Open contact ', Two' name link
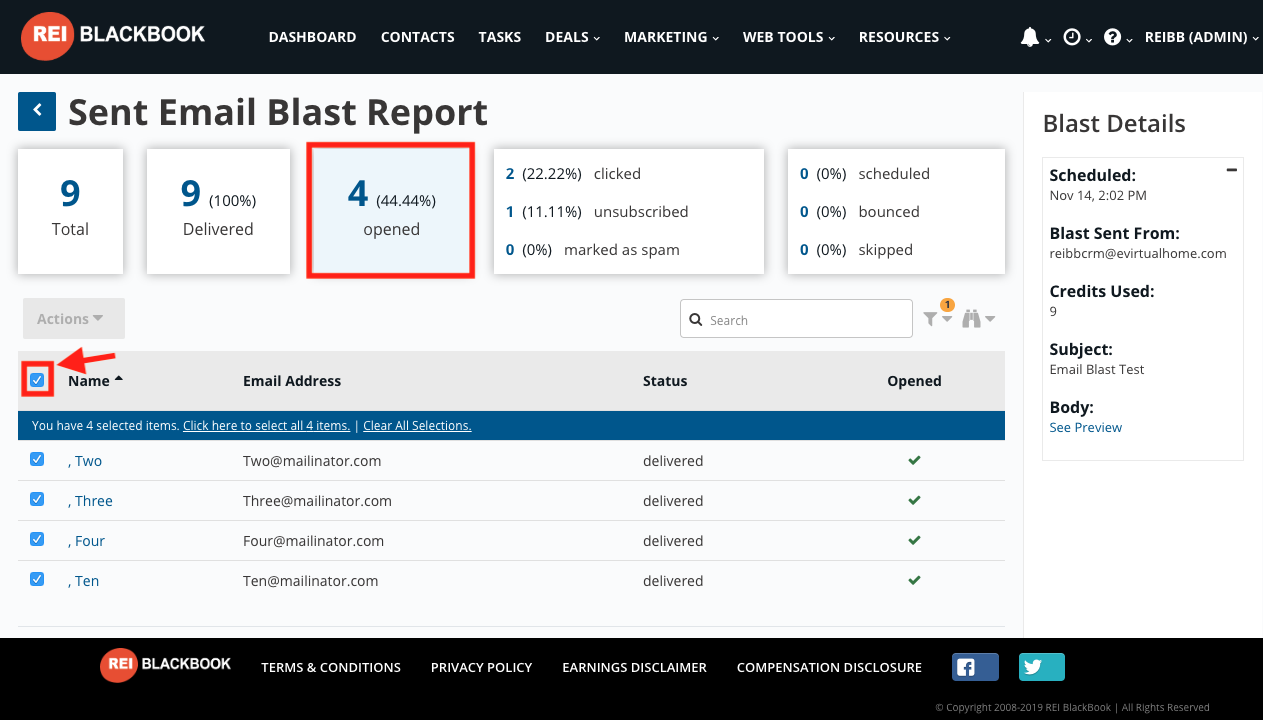1263x720 pixels. [x=85, y=461]
